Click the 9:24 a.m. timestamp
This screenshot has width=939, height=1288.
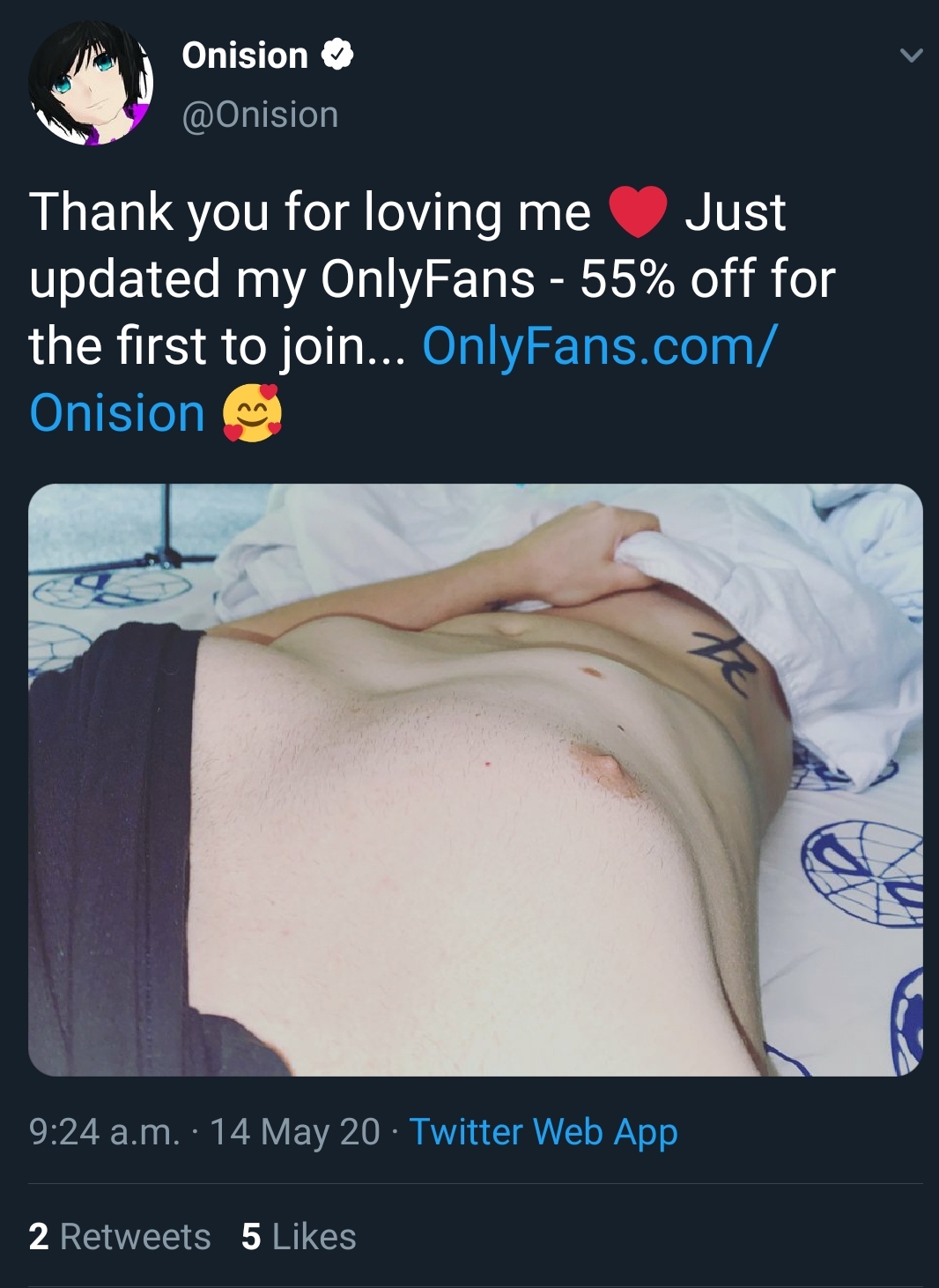[x=104, y=1132]
